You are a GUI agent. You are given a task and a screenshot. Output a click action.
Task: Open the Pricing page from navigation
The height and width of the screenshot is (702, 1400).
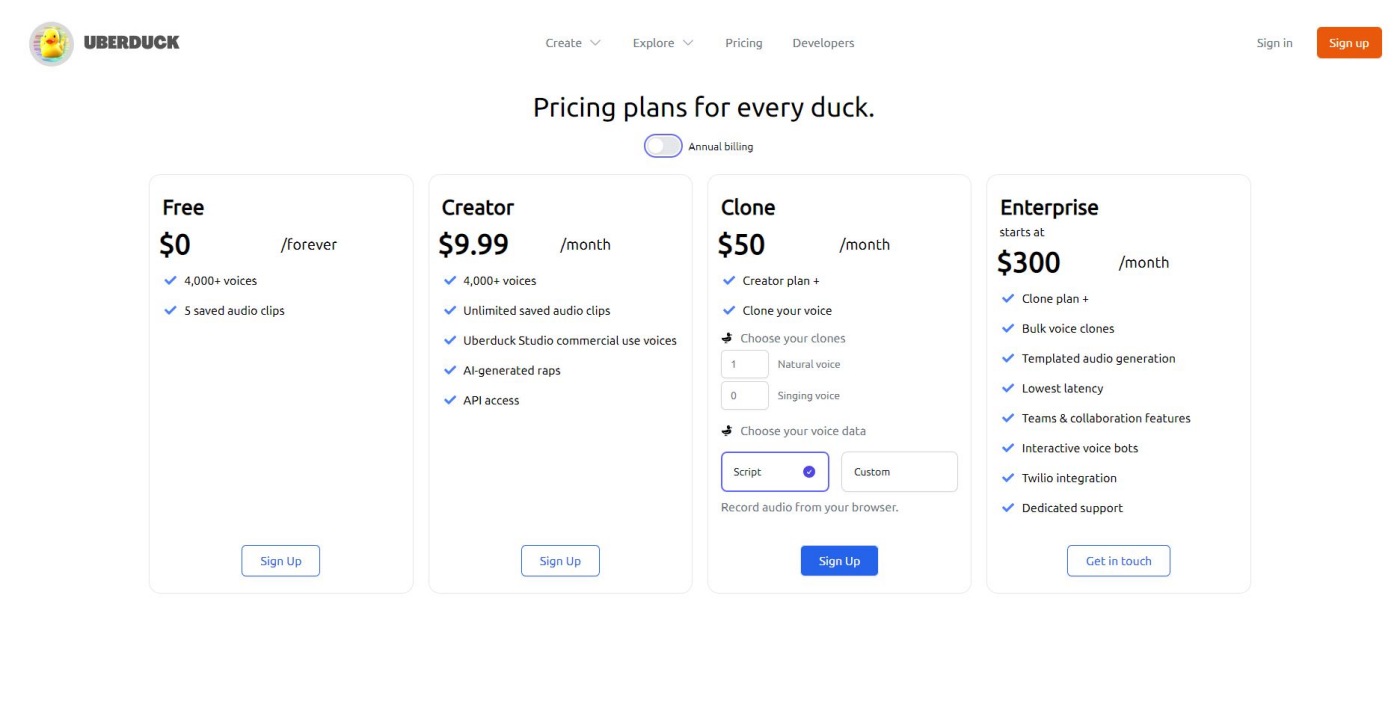[x=744, y=43]
